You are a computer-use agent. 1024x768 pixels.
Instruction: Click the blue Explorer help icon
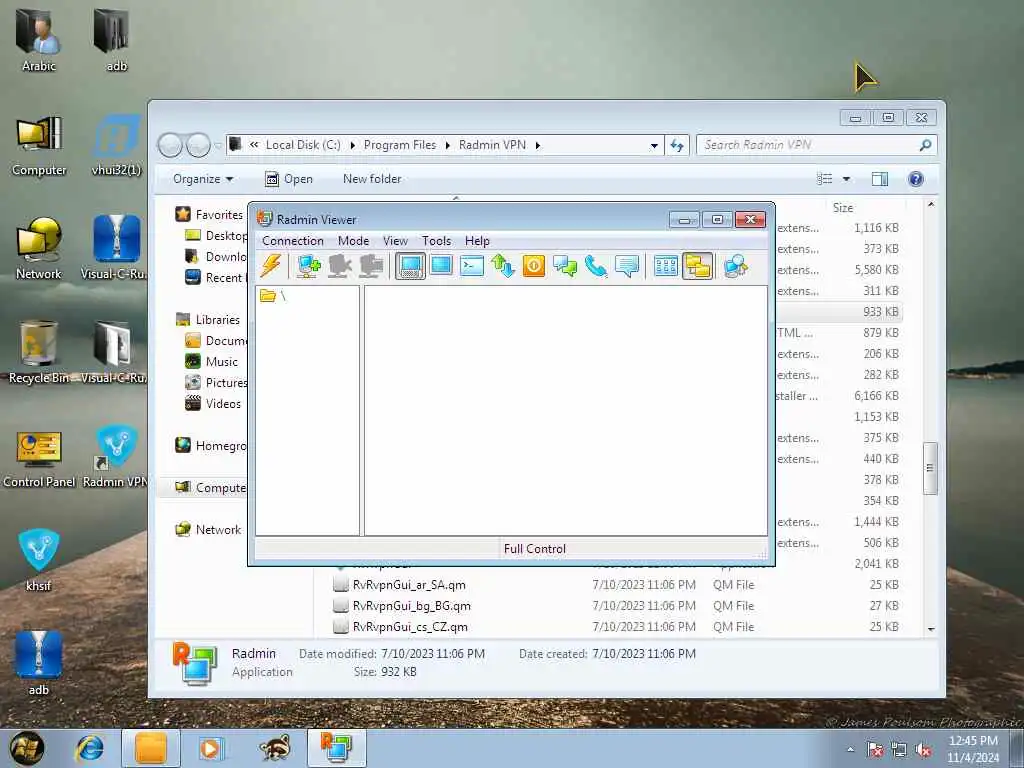coord(916,179)
